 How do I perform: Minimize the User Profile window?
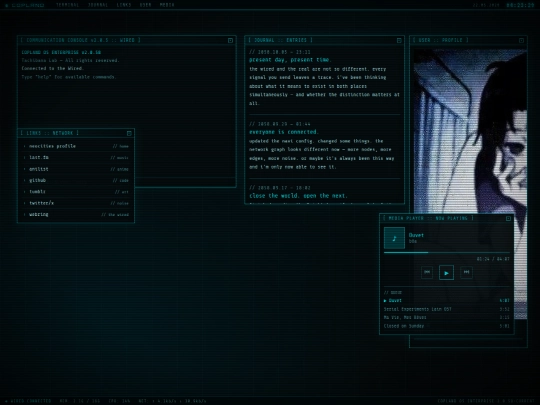click(x=521, y=40)
